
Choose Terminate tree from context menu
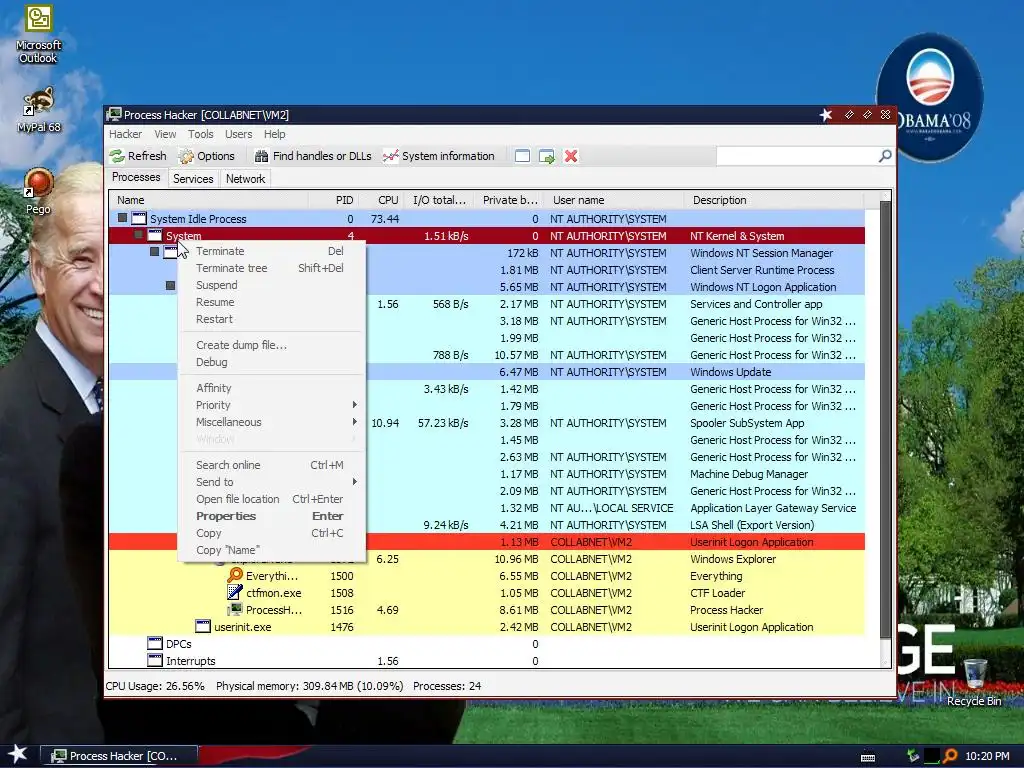click(271, 268)
